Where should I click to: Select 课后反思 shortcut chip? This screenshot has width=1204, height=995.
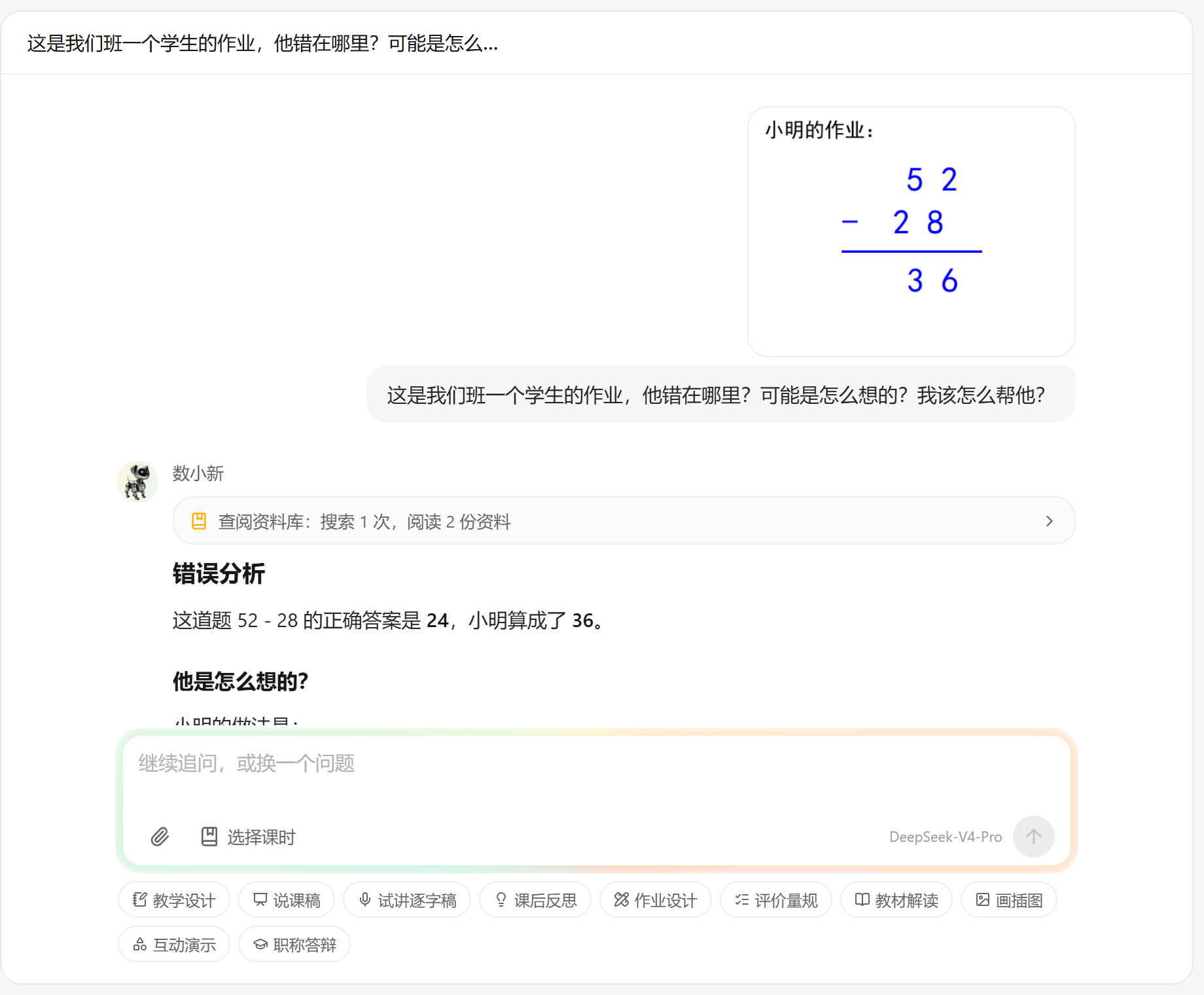point(535,900)
